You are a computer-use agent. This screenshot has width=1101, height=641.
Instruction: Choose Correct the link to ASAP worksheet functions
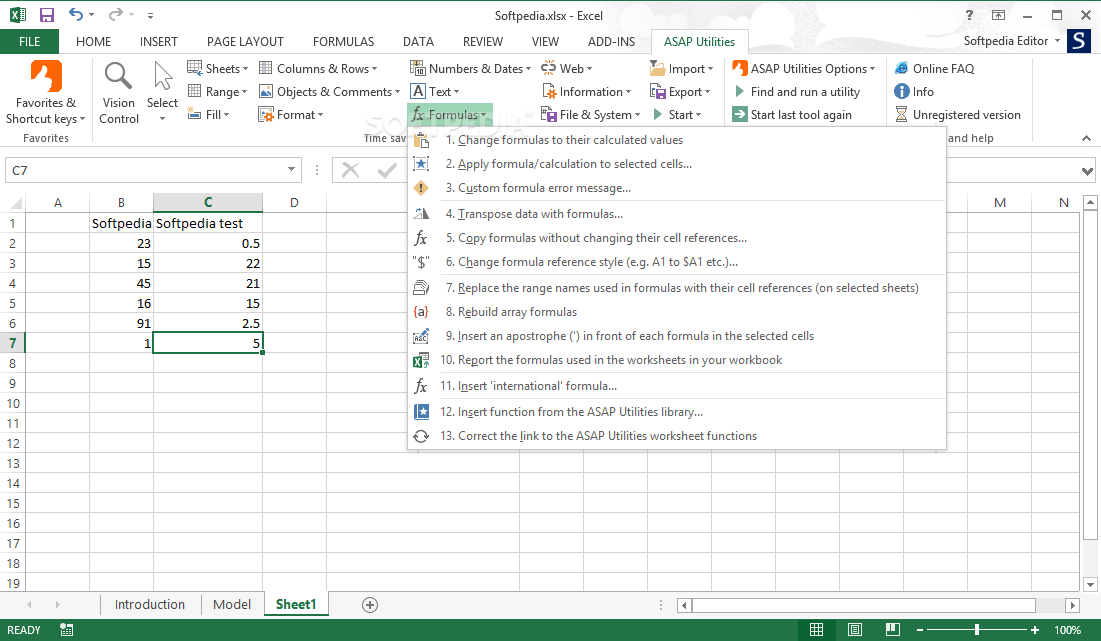point(677,435)
